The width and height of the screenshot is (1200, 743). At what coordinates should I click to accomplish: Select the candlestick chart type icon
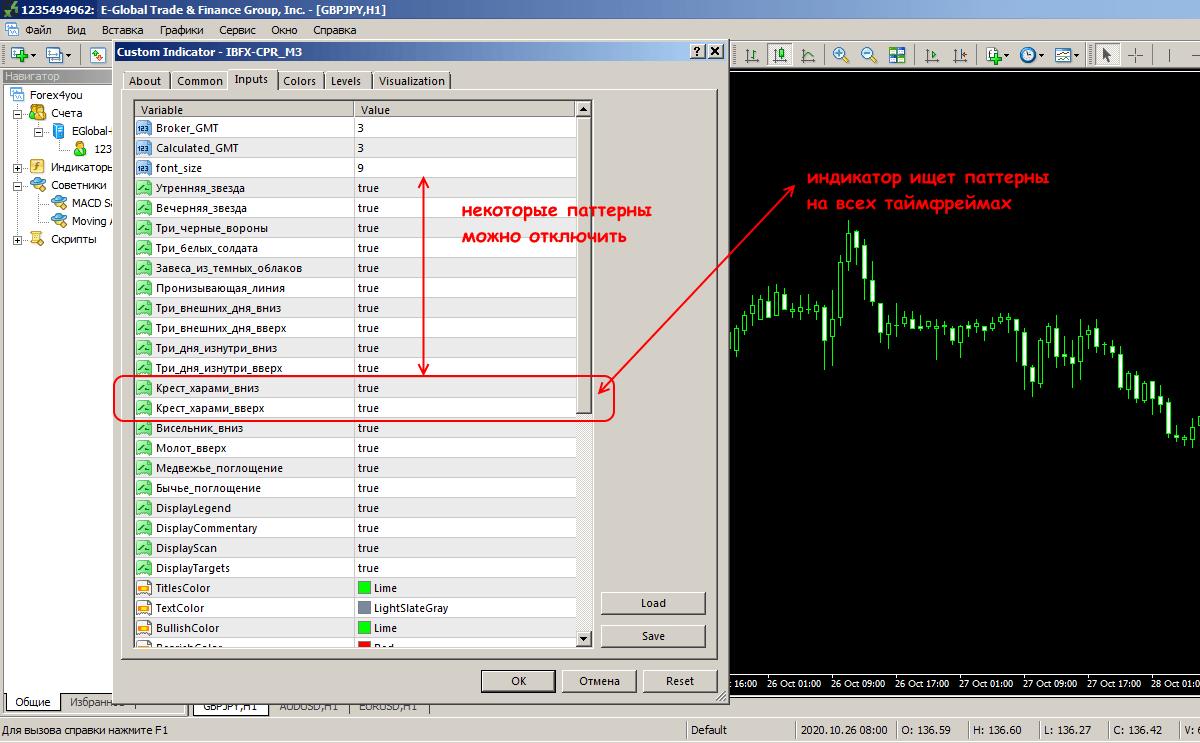[x=778, y=55]
